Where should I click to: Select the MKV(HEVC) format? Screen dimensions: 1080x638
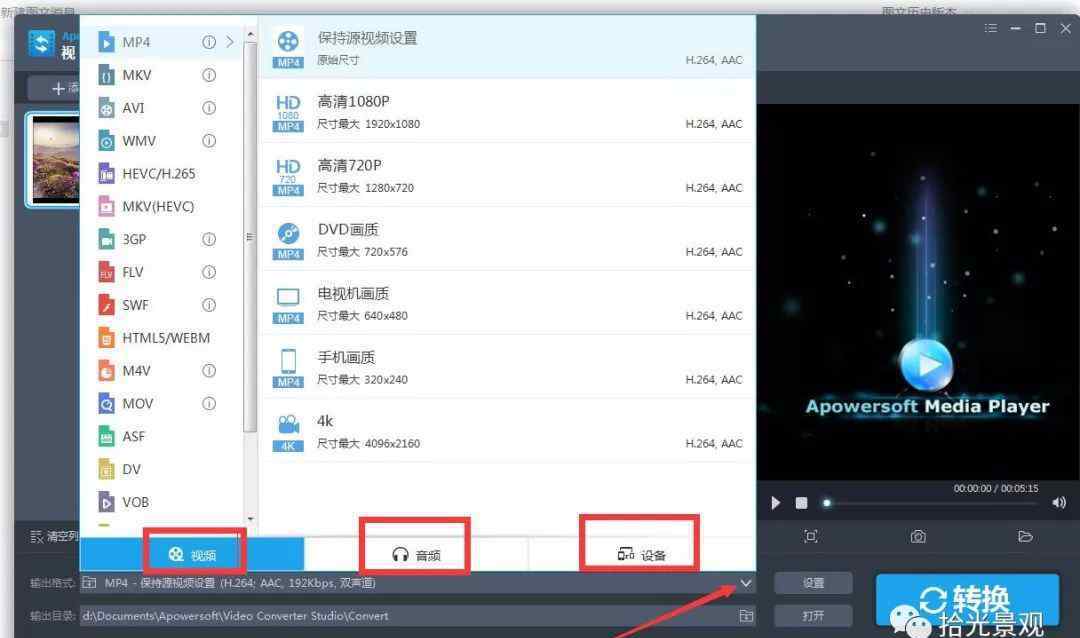click(x=161, y=207)
